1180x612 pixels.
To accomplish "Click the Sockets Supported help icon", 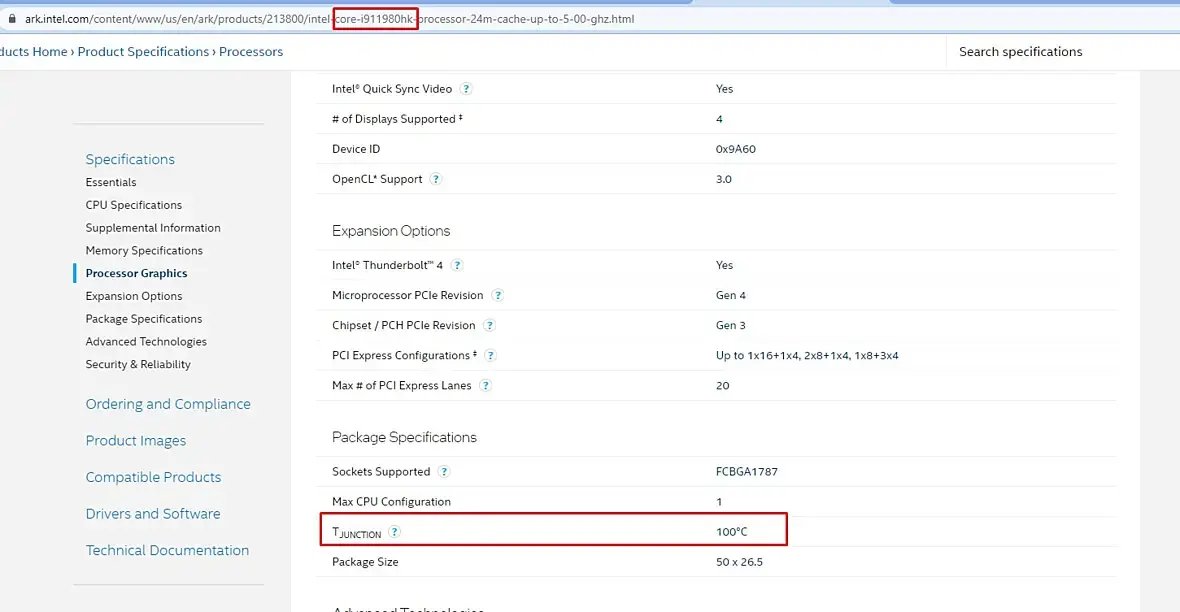I will (444, 471).
